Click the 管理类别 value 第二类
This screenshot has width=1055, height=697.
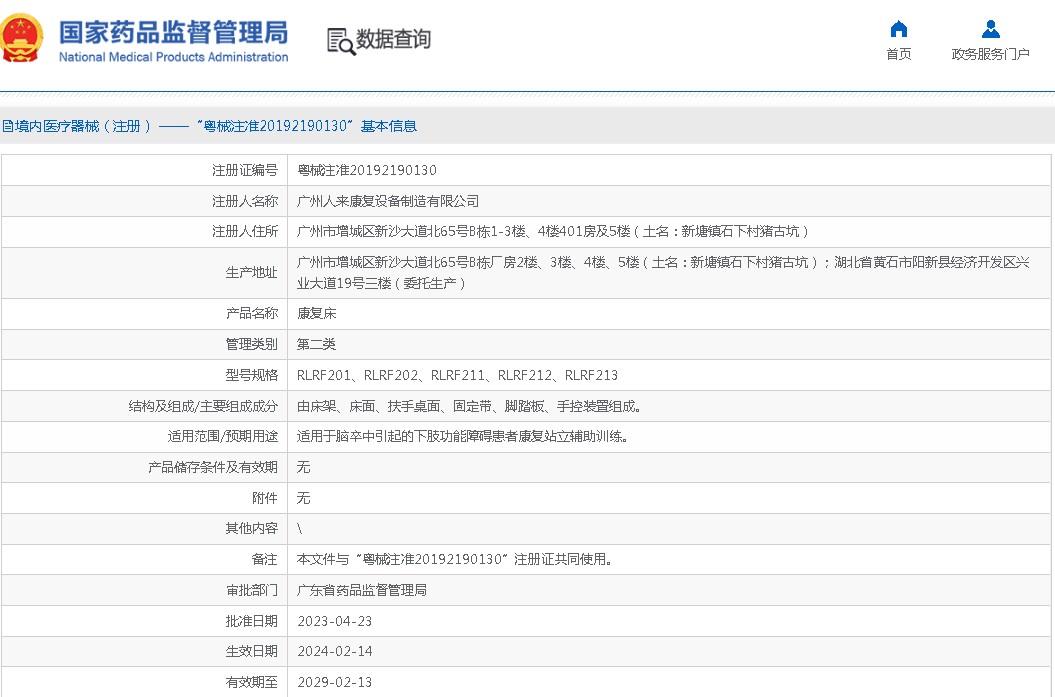pyautogui.click(x=316, y=344)
